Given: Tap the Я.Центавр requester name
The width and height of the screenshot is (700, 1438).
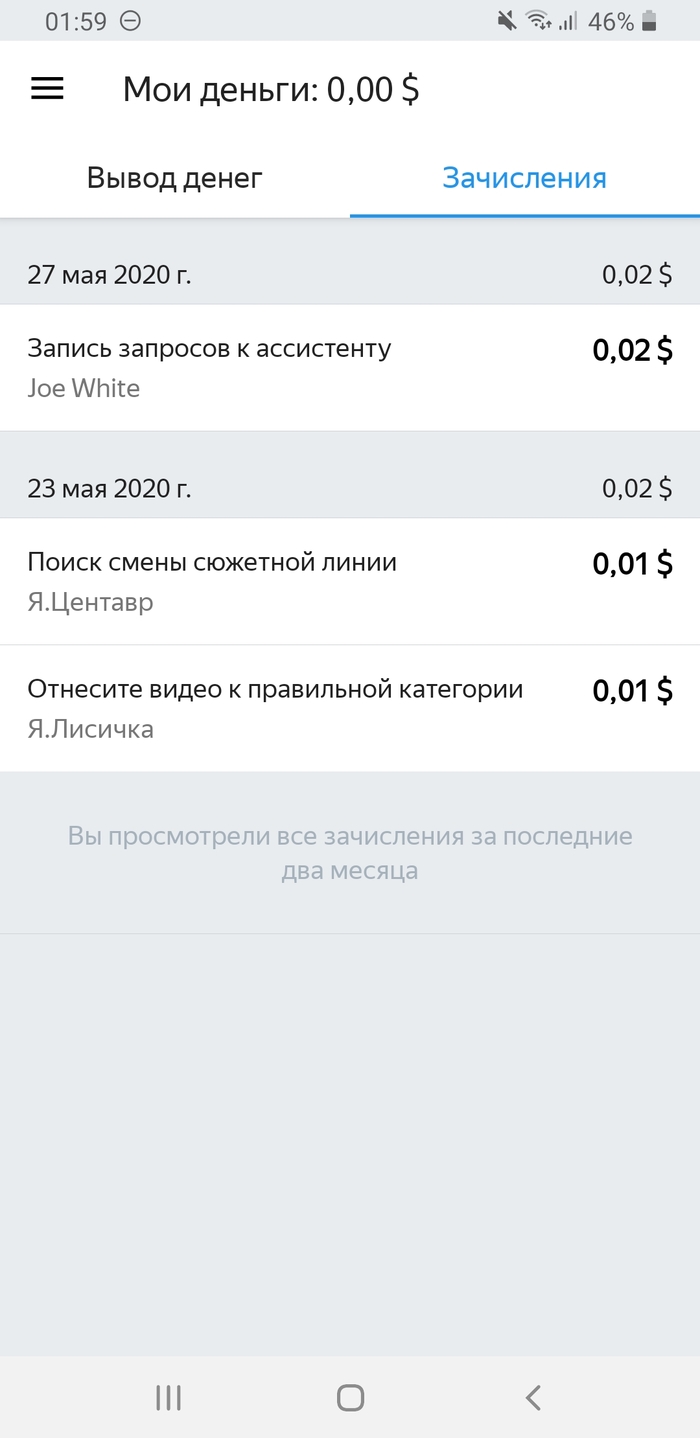Looking at the screenshot, I should tap(90, 602).
